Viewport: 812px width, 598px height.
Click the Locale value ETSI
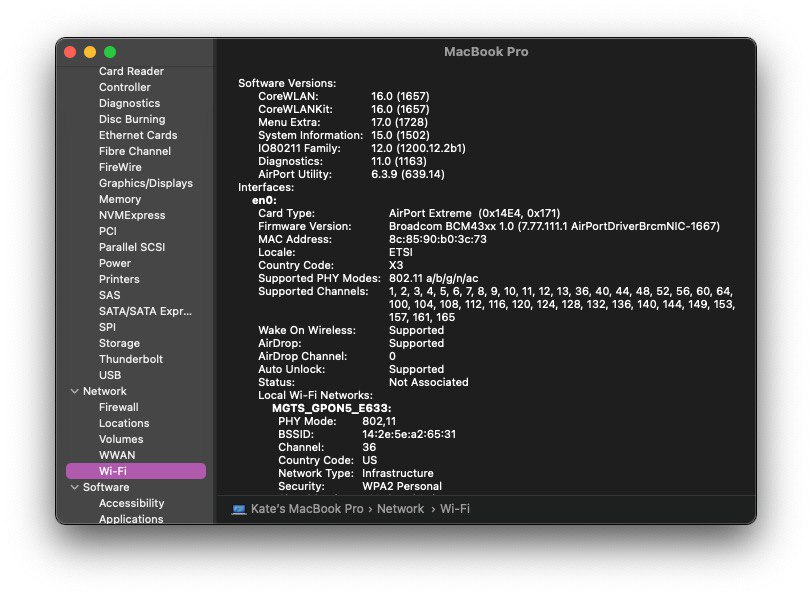pyautogui.click(x=401, y=253)
